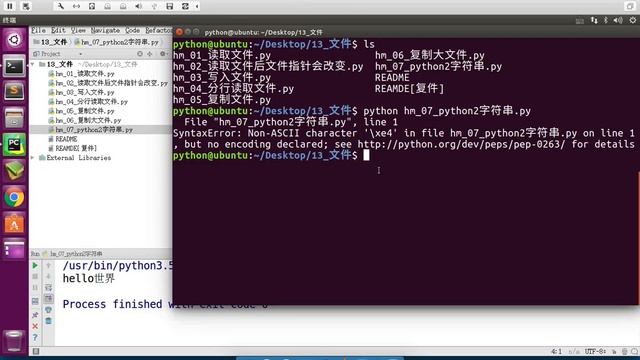640x360 pixels.
Task: Expand External Libraries node
Action: click(x=33, y=158)
